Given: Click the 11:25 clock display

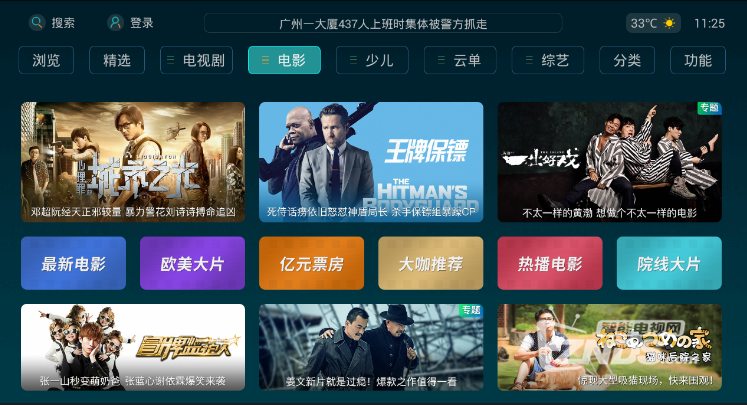Looking at the screenshot, I should click(x=709, y=23).
